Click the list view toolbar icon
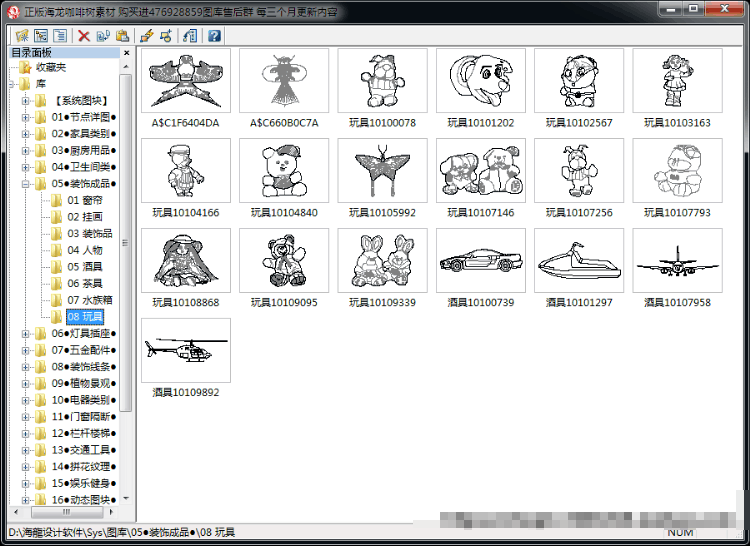The width and height of the screenshot is (750, 546). click(60, 35)
